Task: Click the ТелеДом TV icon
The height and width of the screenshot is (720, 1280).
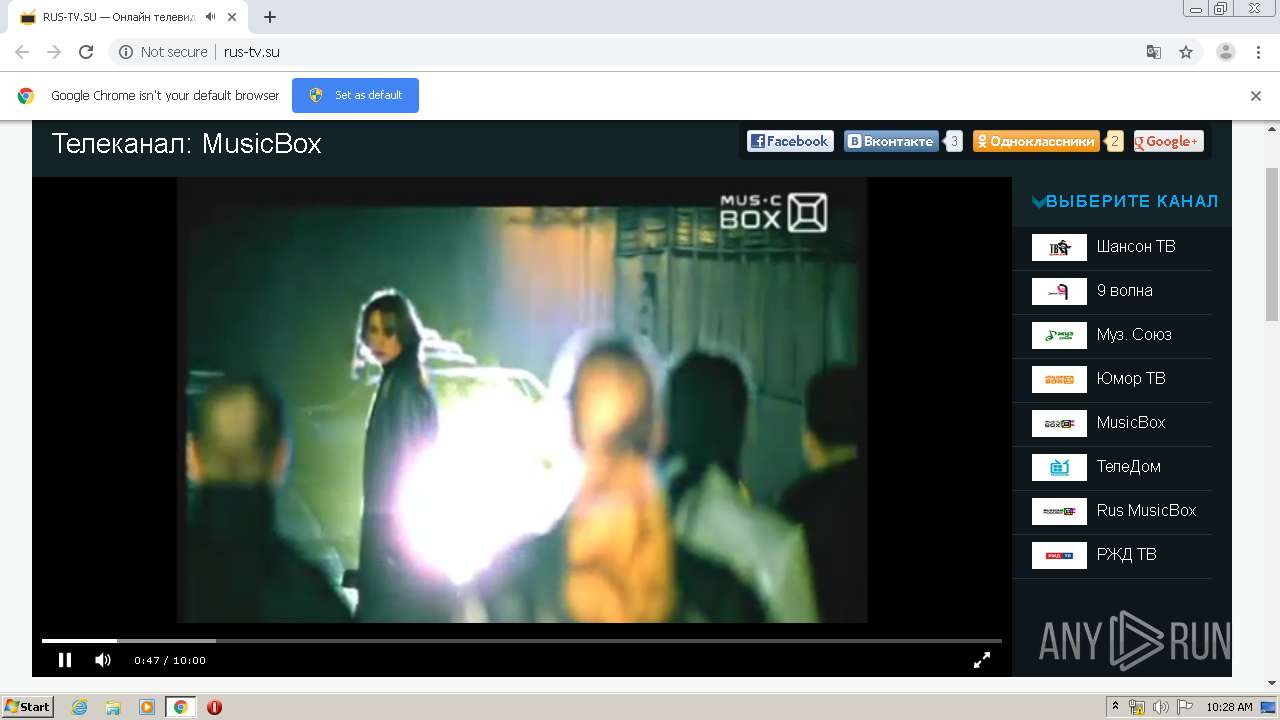Action: 1059,467
